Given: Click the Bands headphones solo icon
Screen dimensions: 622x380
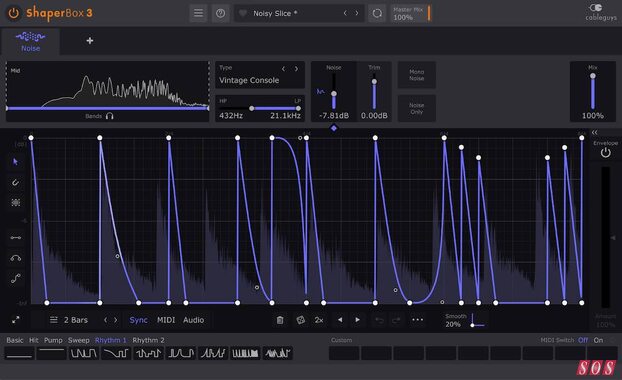Looking at the screenshot, I should click(110, 116).
